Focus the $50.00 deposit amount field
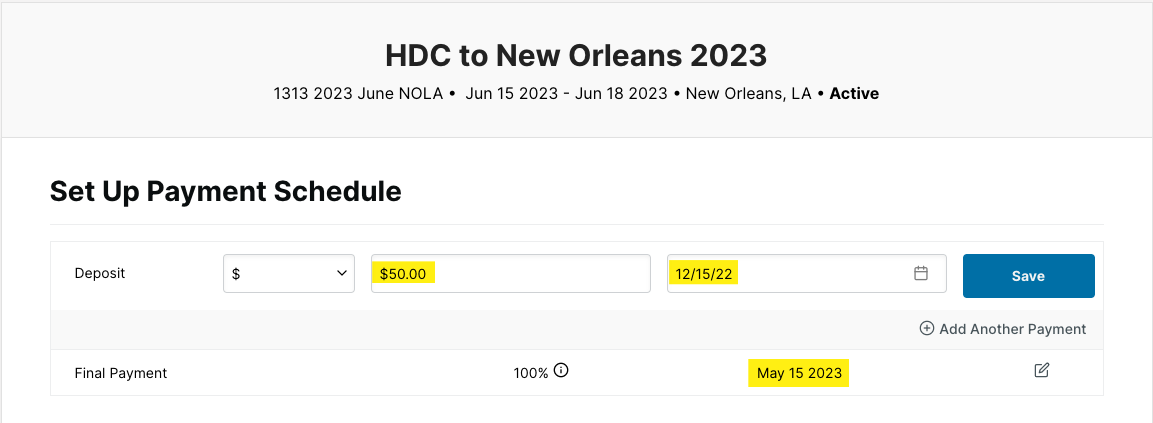1153x423 pixels. point(510,274)
